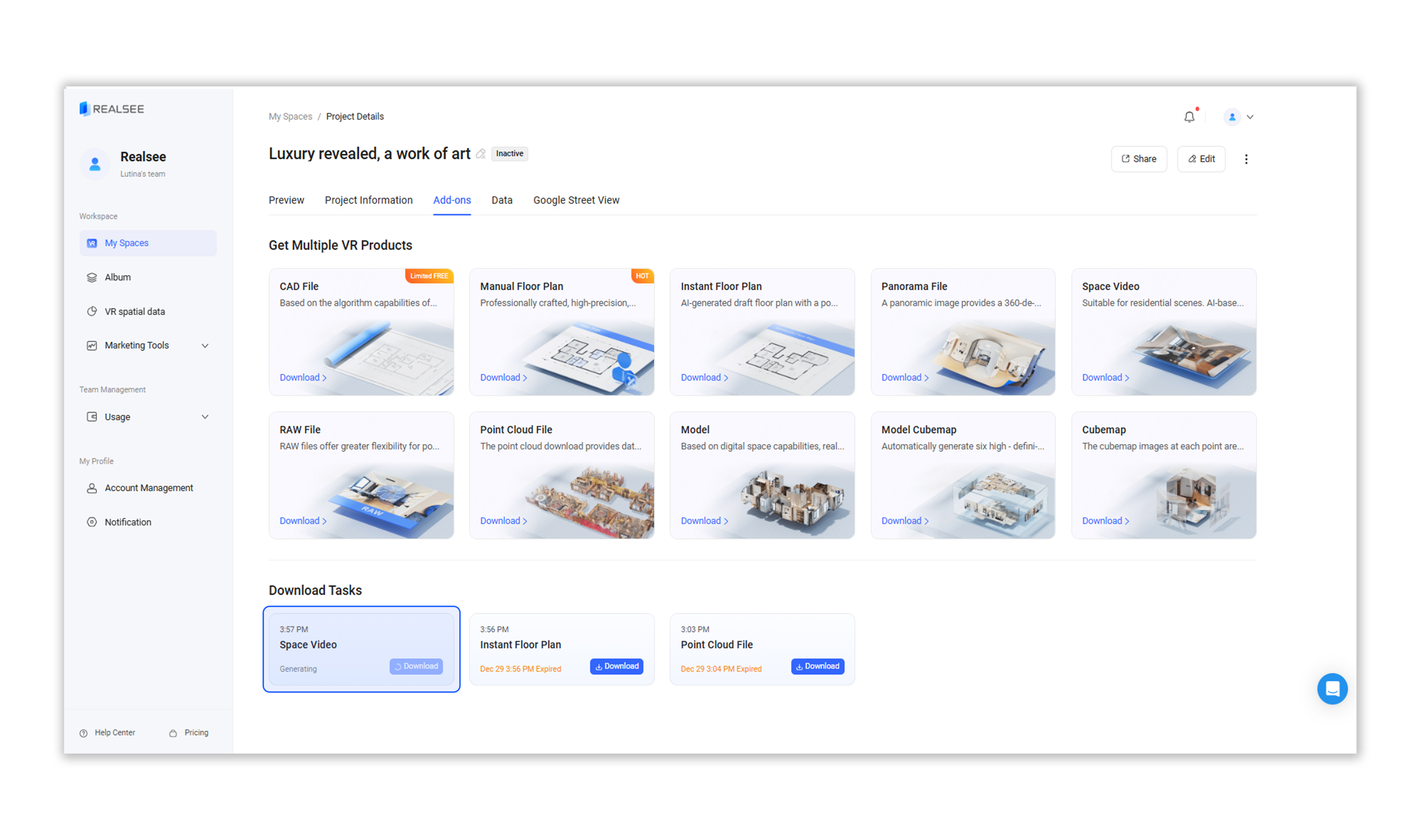Open Account Management in sidebar
This screenshot has width=1423, height=840.
(x=148, y=488)
